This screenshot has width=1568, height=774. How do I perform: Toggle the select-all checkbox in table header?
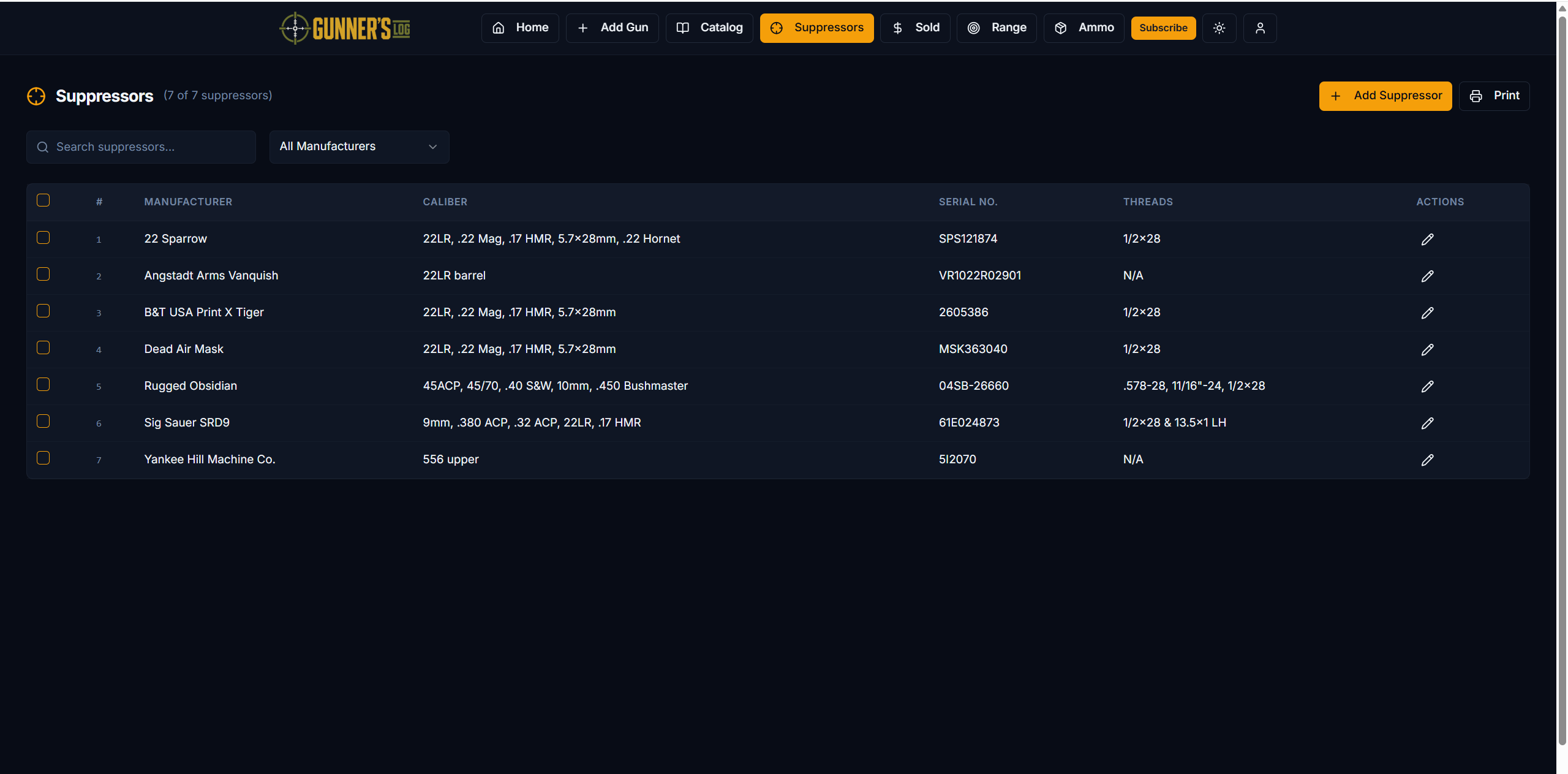[x=43, y=200]
